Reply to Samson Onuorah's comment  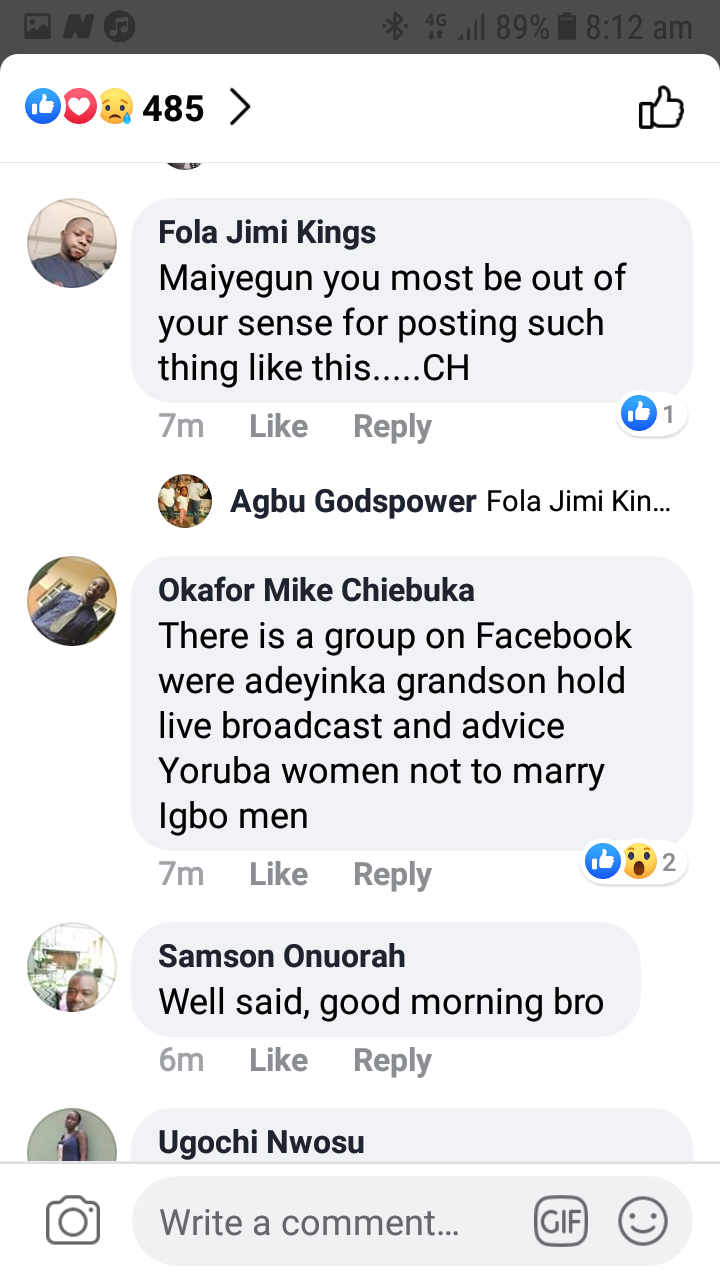(x=392, y=1061)
